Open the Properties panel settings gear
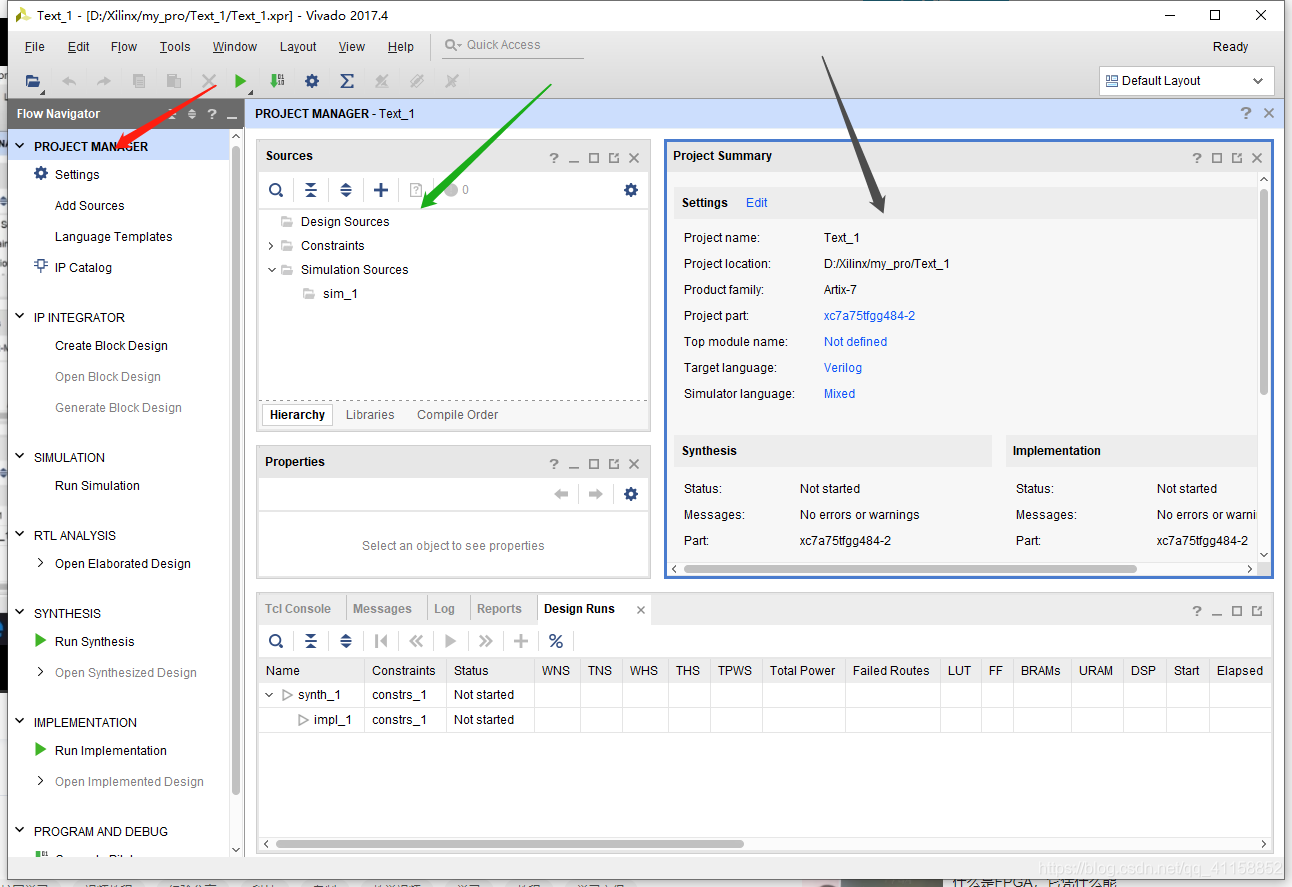1292x887 pixels. [631, 494]
